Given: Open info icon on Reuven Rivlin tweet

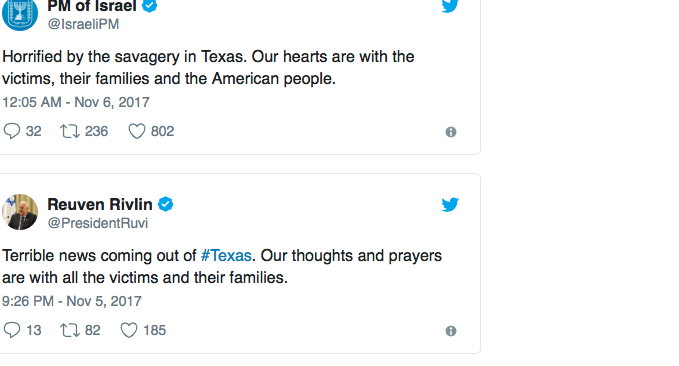Looking at the screenshot, I should coord(451,331).
